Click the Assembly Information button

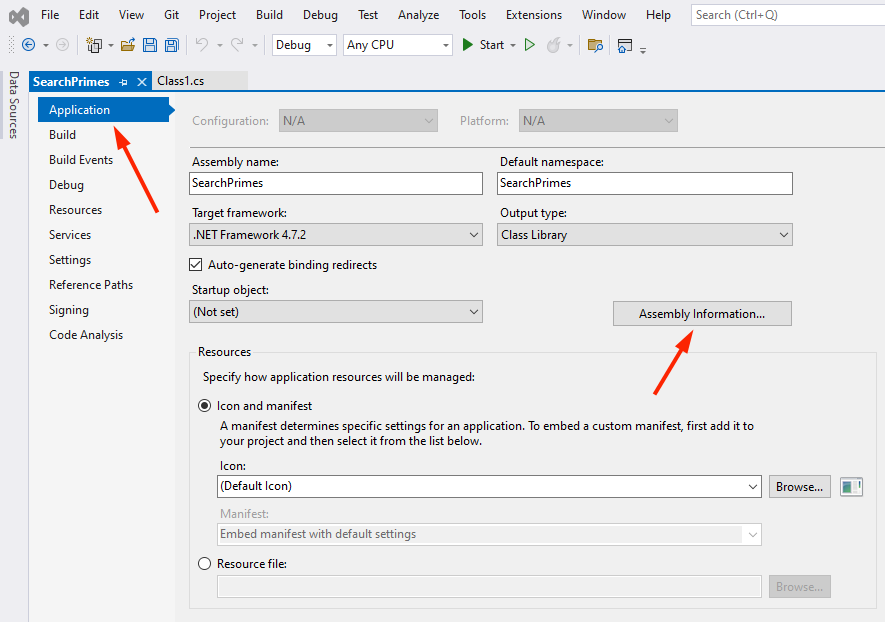702,314
